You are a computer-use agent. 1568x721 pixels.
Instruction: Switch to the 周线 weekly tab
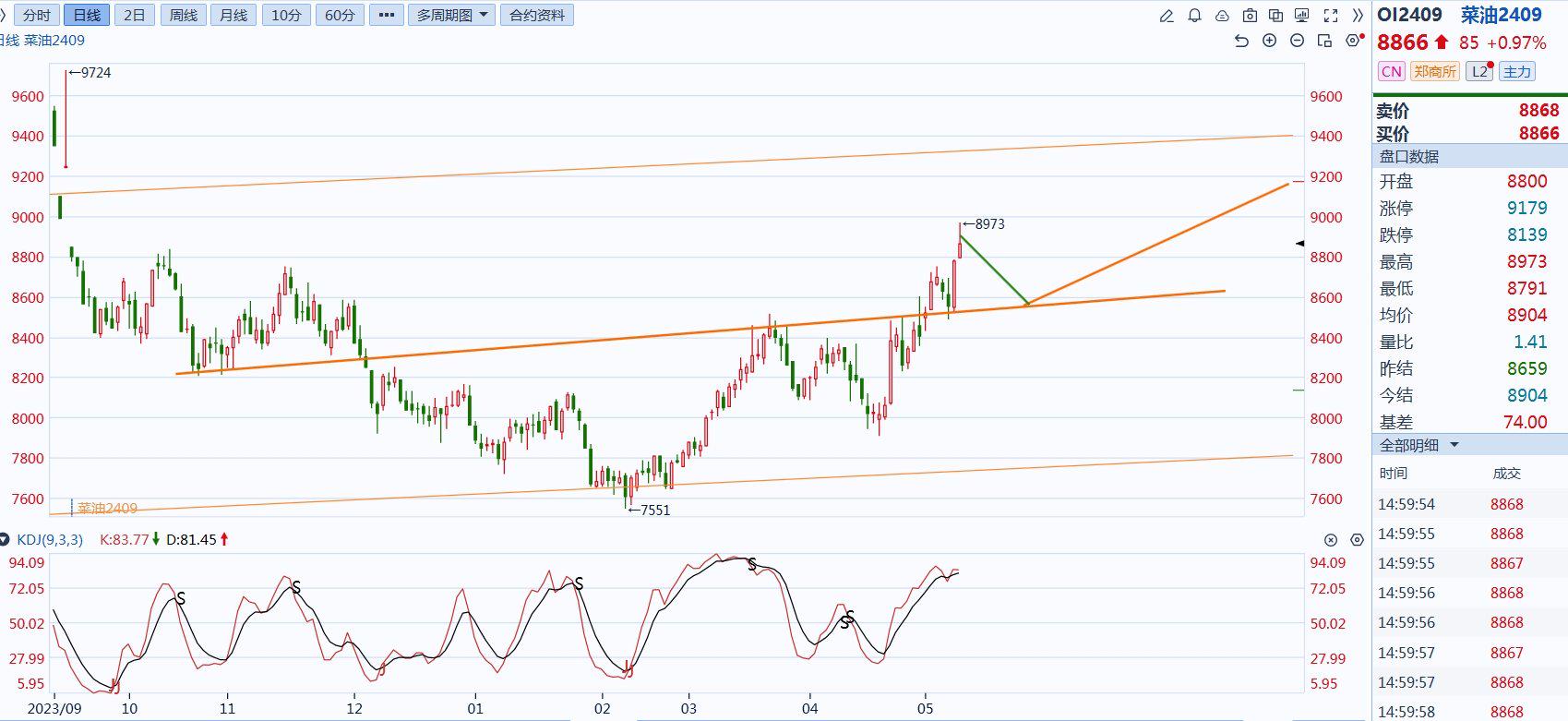click(184, 16)
